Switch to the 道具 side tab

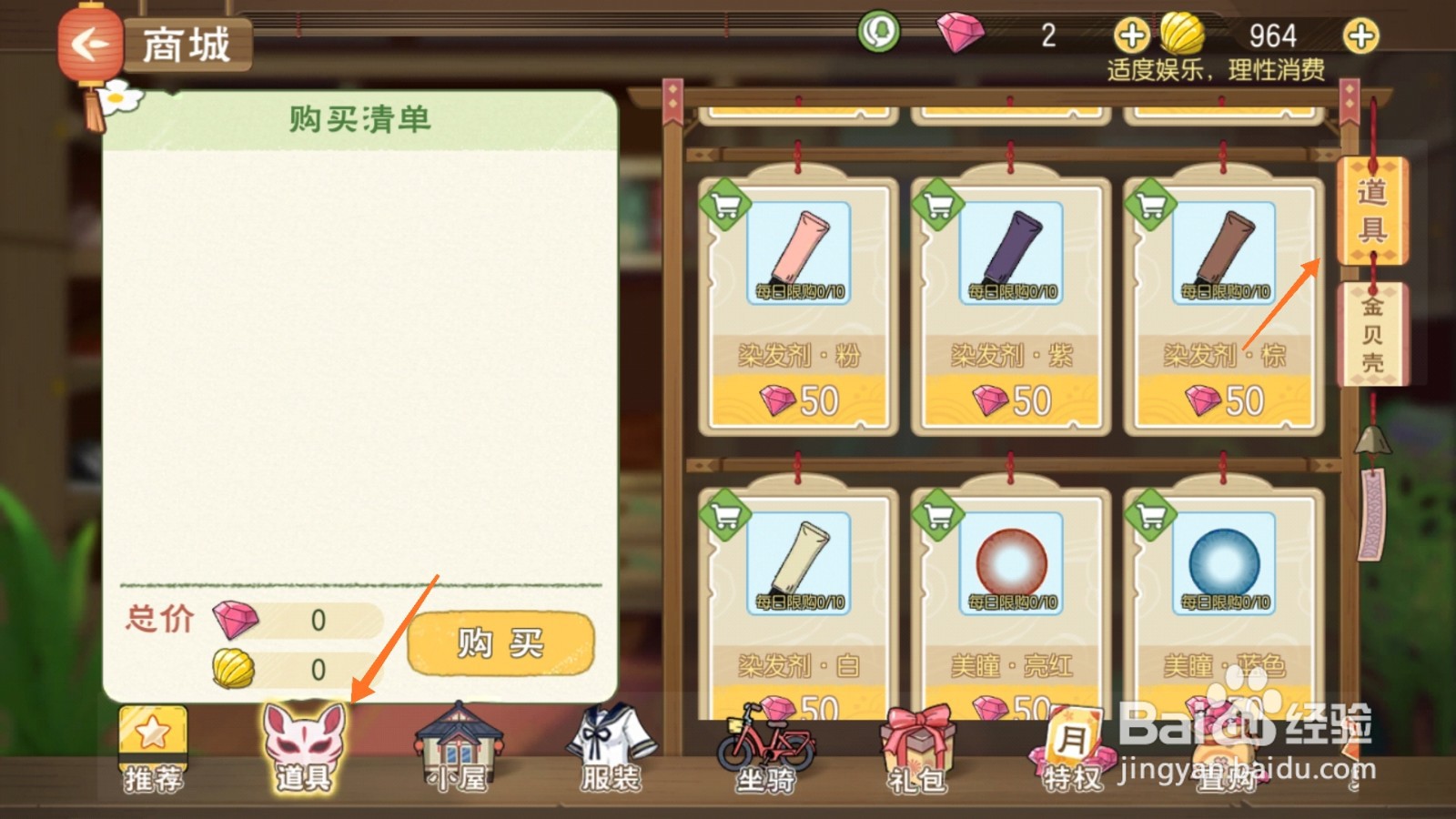point(1372,211)
